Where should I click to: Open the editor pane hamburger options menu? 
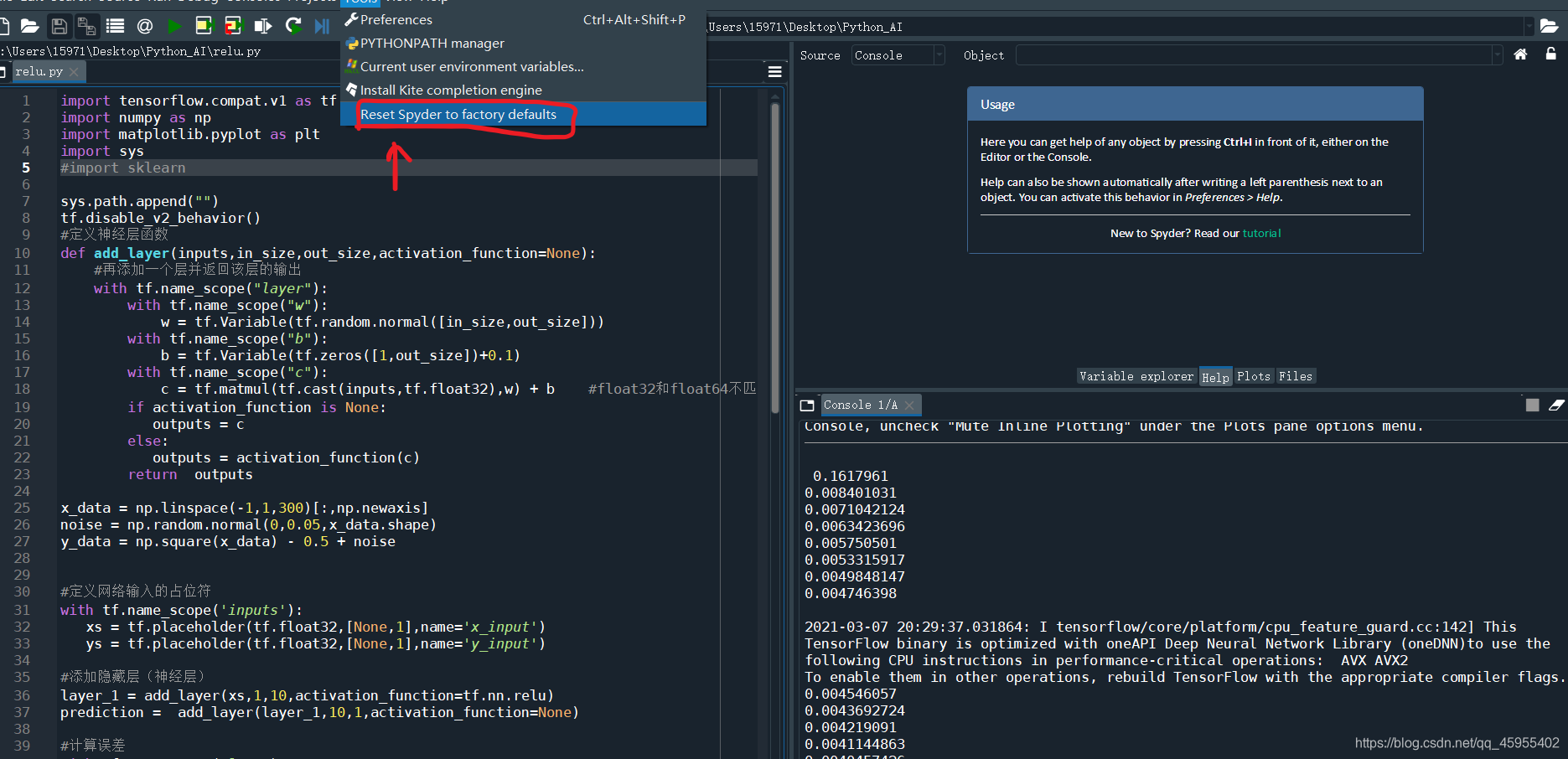(774, 71)
